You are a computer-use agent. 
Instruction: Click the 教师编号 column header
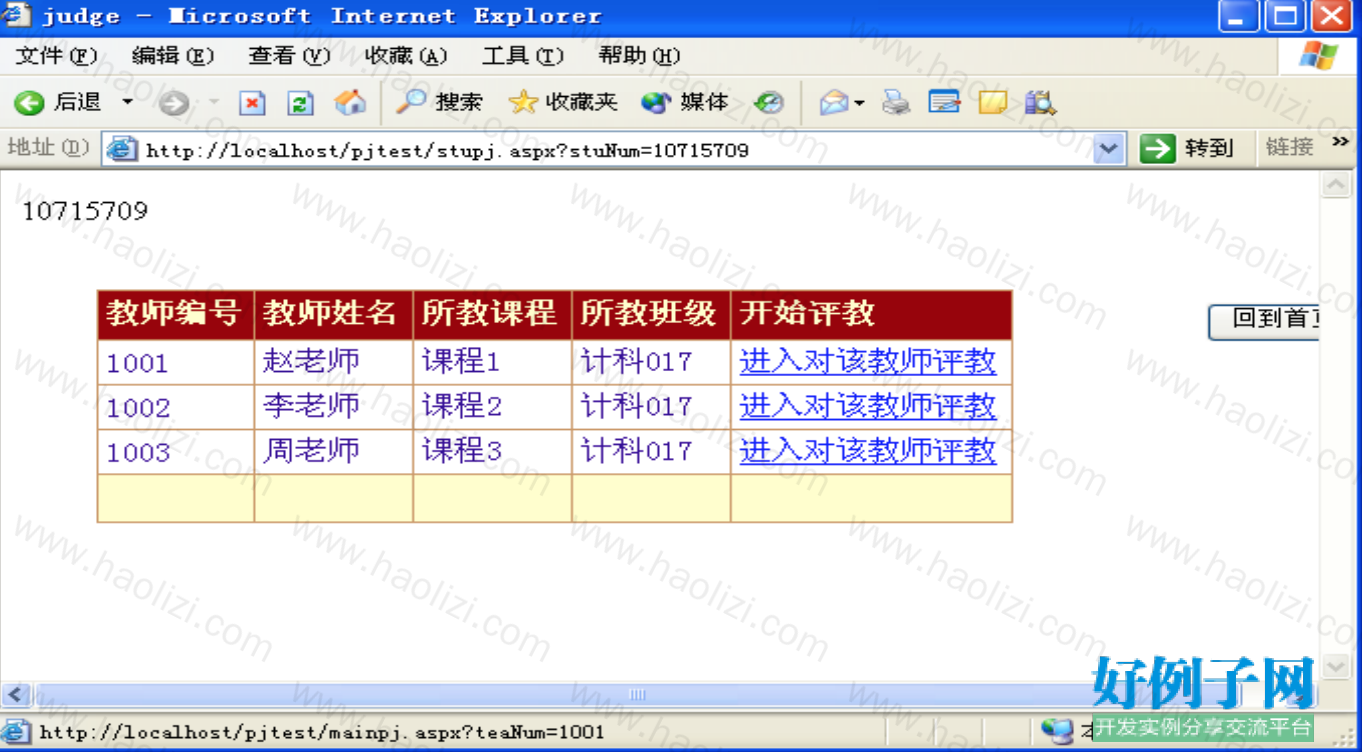[174, 314]
